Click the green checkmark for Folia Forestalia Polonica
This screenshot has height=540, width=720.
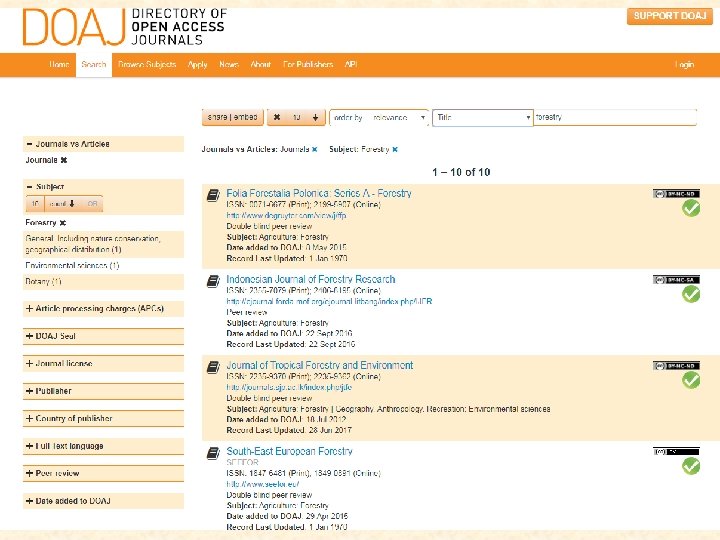[691, 208]
